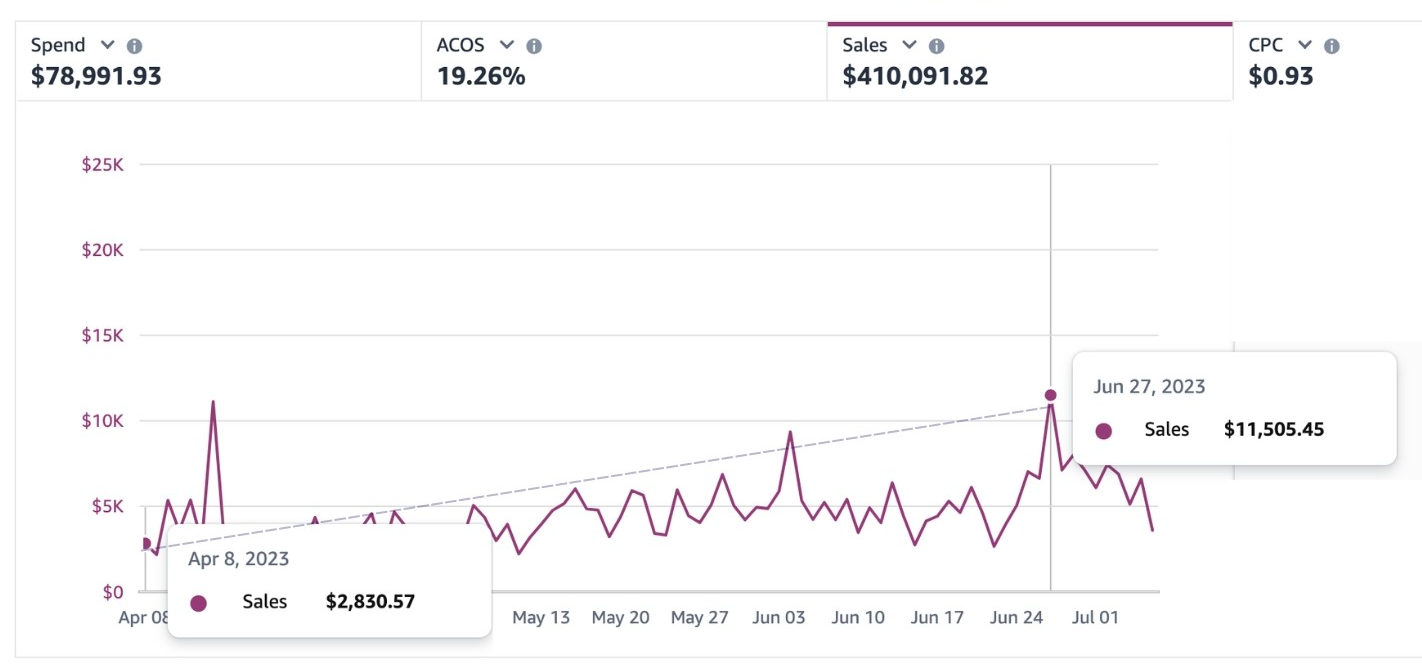The width and height of the screenshot is (1422, 670).
Task: Switch to the ACOS metric card
Action: 624,62
